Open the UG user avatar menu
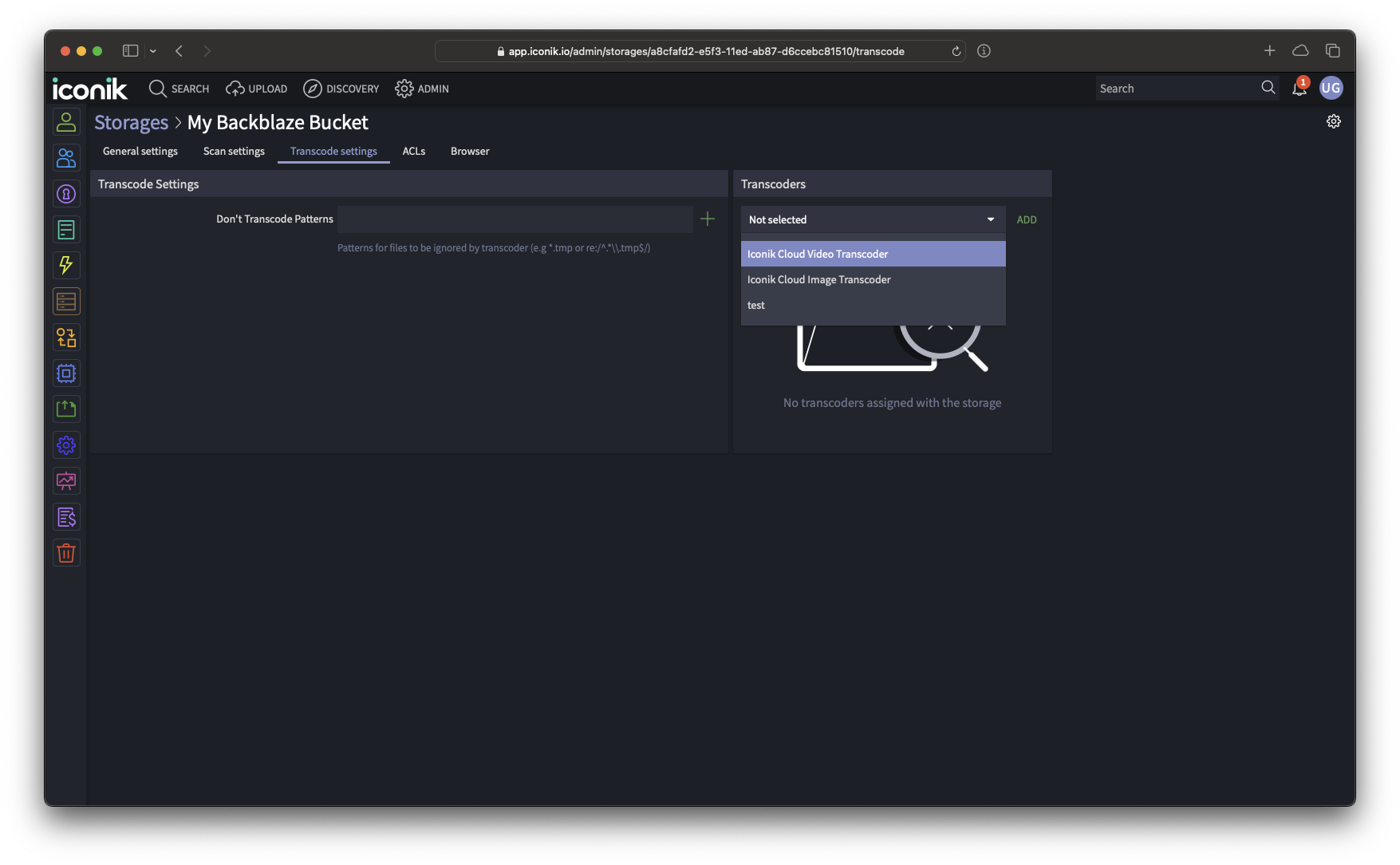This screenshot has width=1400, height=865. (x=1331, y=88)
